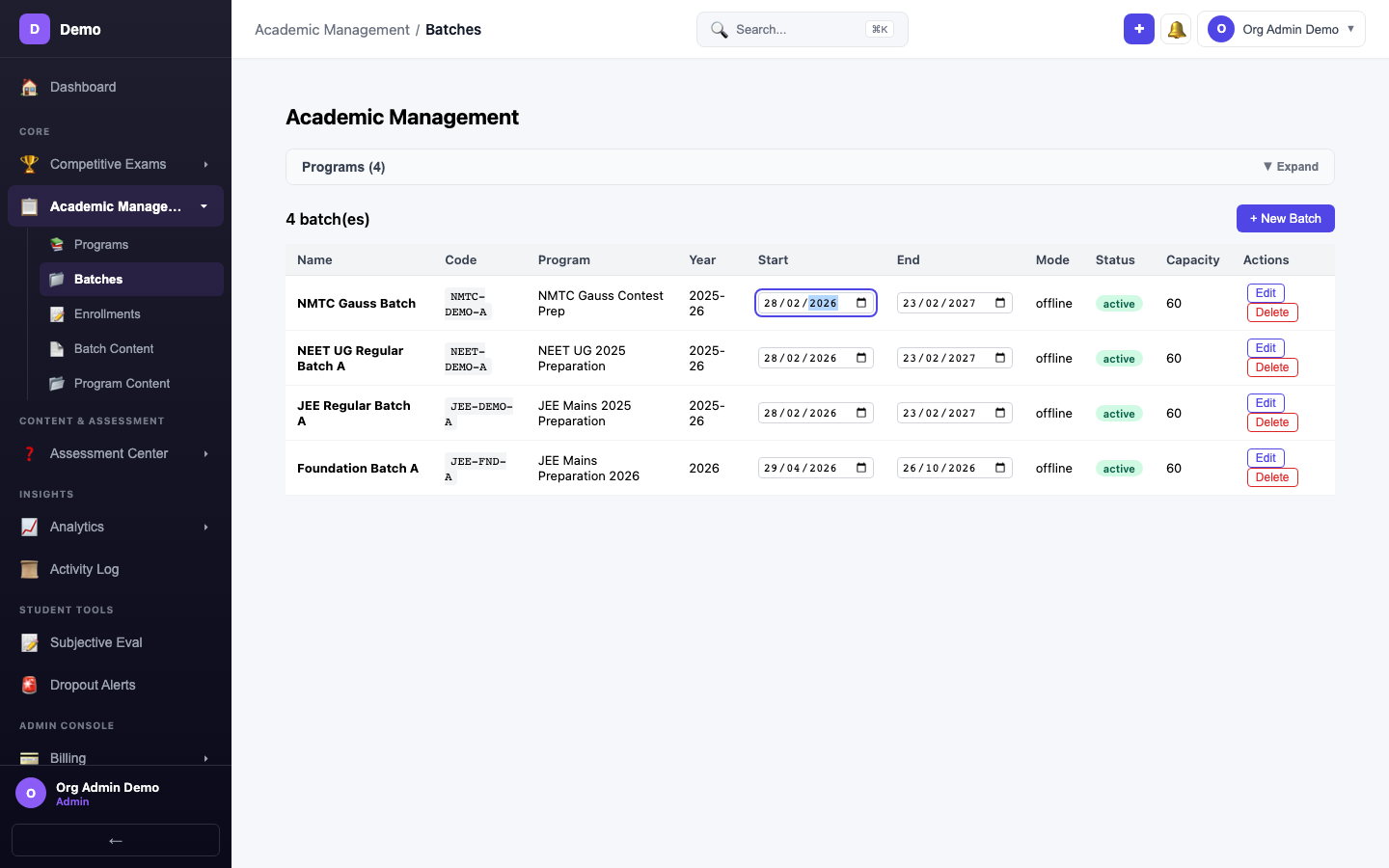Click the Academic Management clipboard icon

(x=30, y=206)
